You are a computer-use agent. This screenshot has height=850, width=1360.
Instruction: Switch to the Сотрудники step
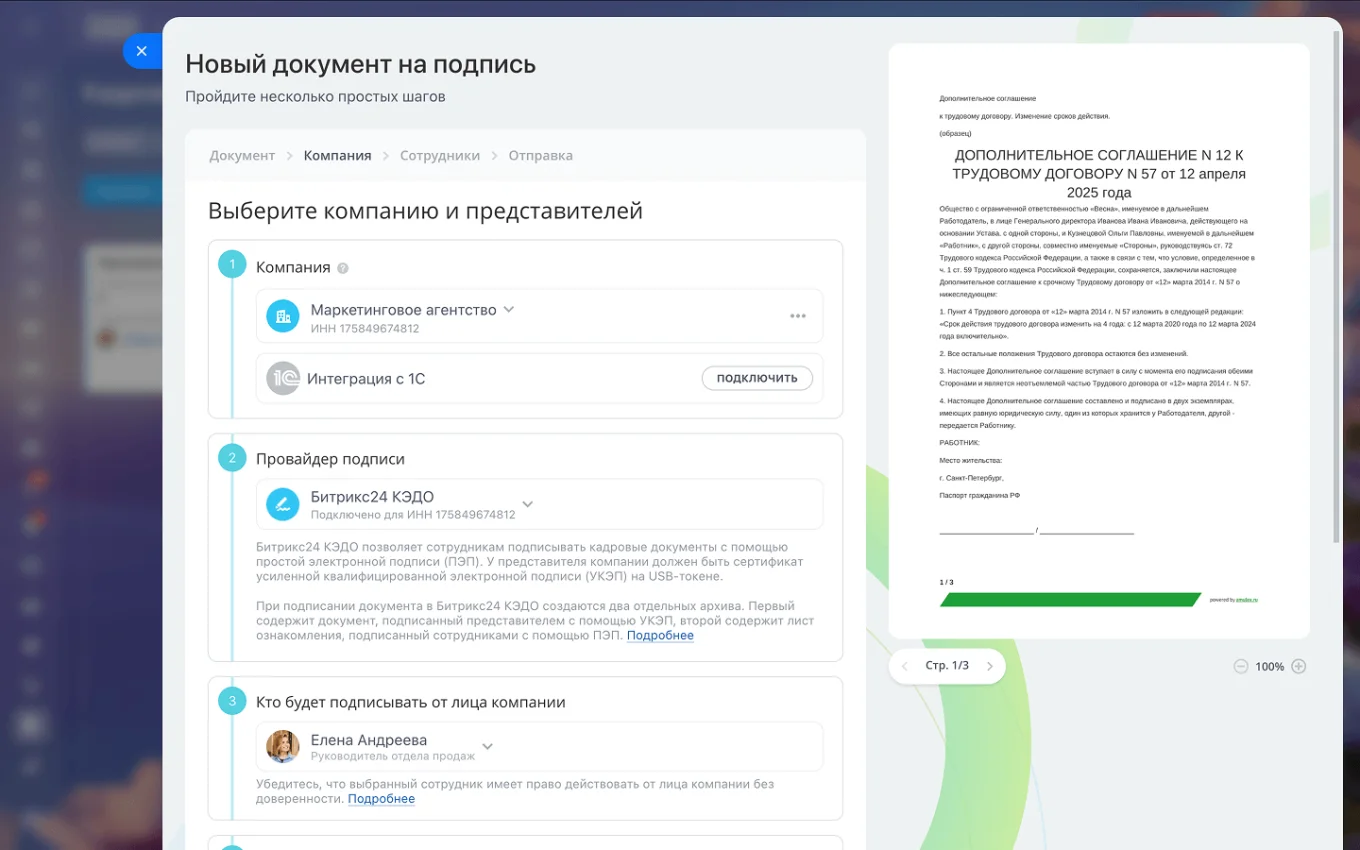(x=440, y=156)
